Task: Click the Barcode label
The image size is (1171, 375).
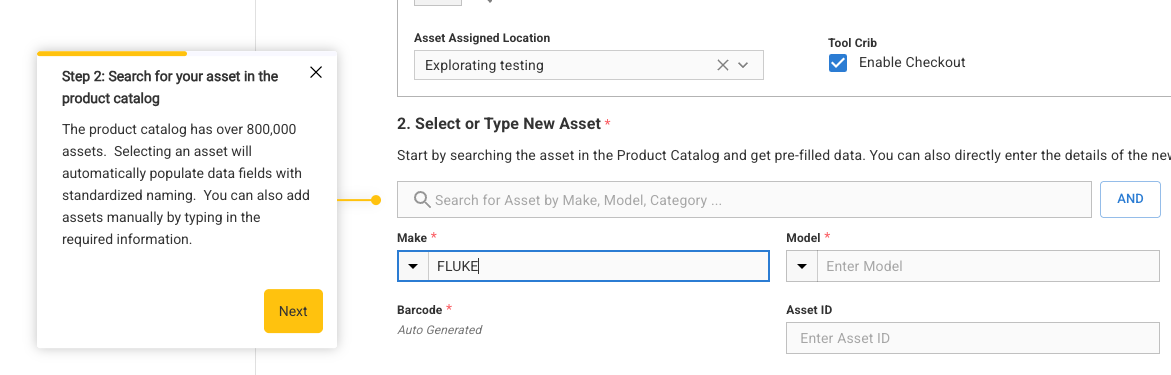Action: (420, 309)
